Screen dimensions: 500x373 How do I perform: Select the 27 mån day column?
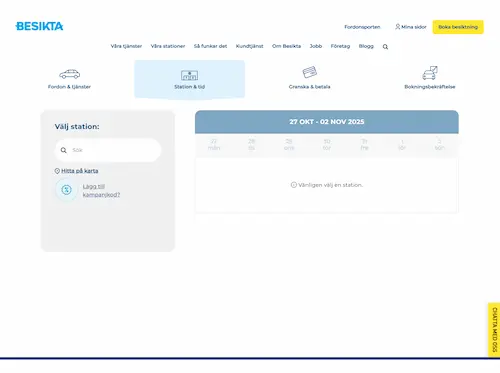pos(214,145)
